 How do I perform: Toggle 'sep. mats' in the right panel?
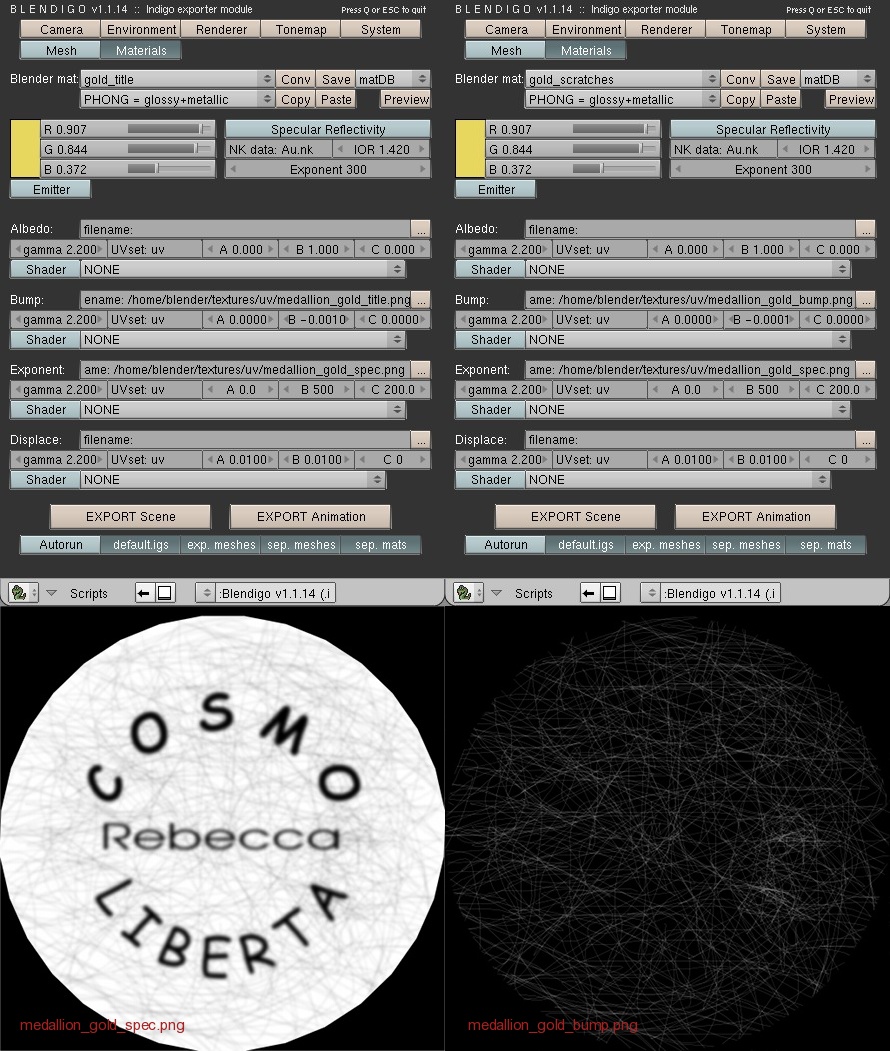(826, 545)
